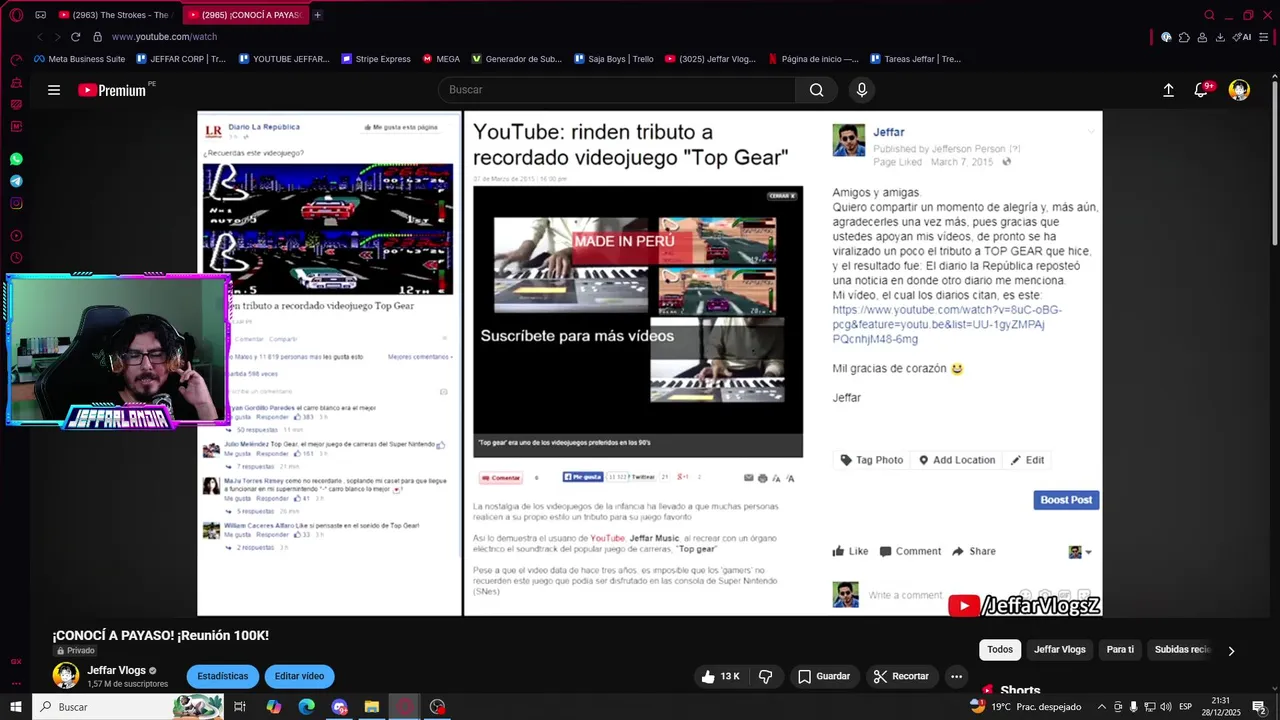Image resolution: width=1280 pixels, height=720 pixels.
Task: Go to YouTube Premium home logo
Action: coord(113,90)
